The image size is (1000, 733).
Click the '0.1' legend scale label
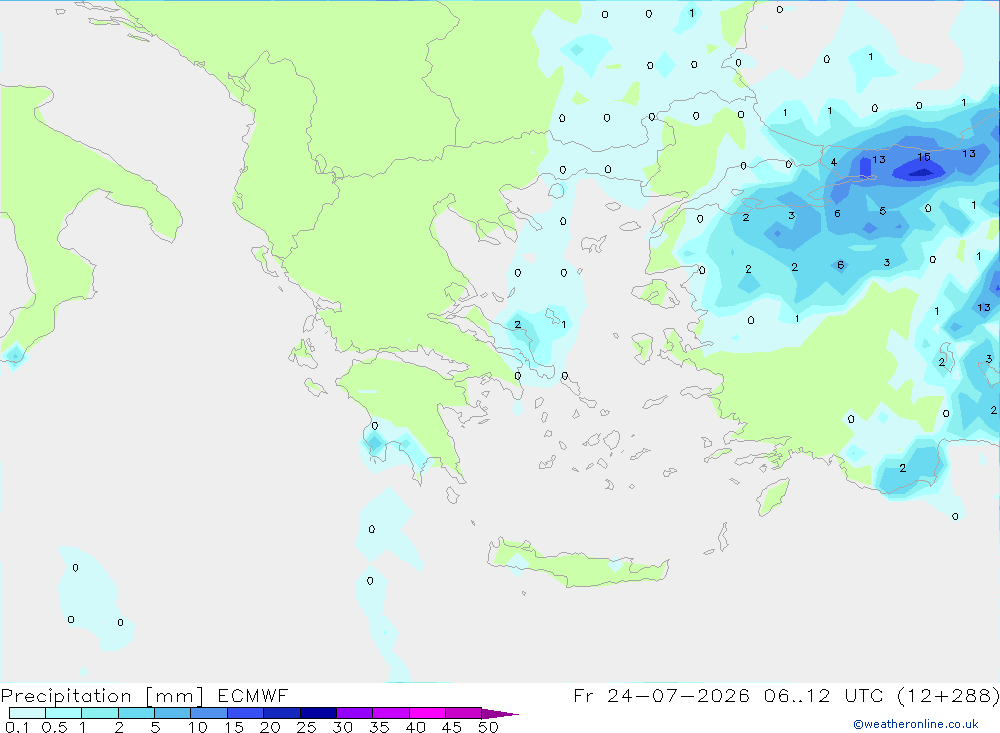point(17,727)
